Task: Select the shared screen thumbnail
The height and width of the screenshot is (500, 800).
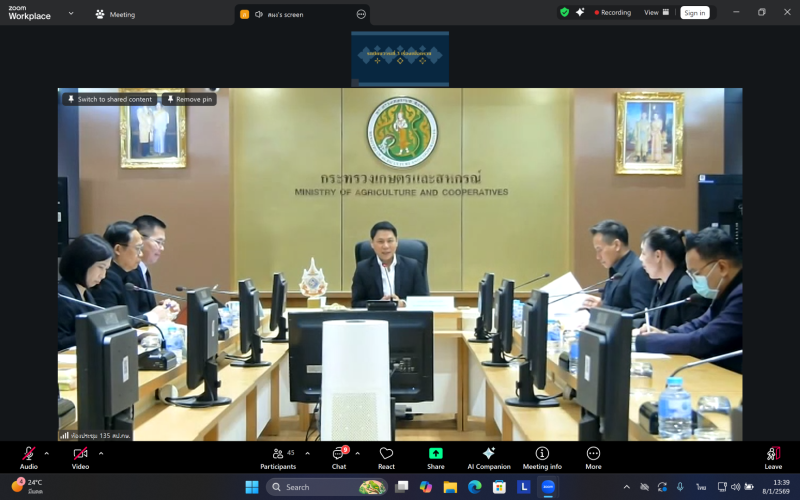Action: pyautogui.click(x=400, y=59)
